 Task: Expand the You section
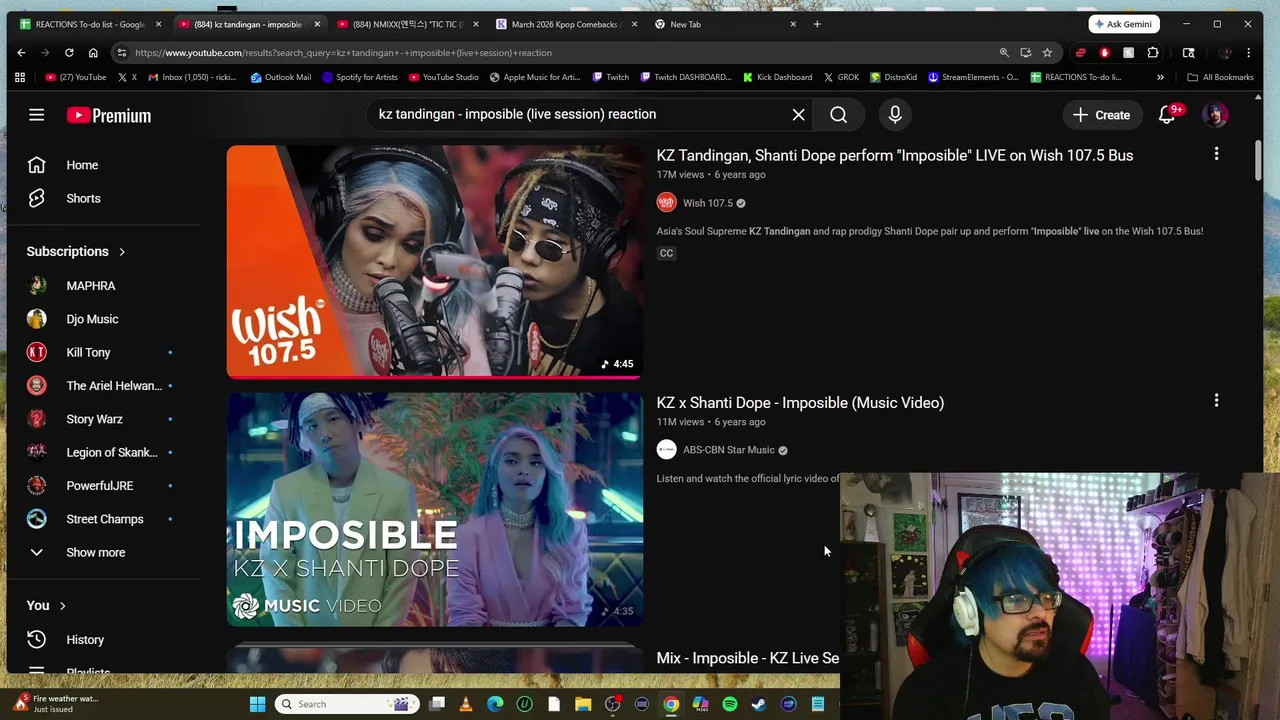47,605
